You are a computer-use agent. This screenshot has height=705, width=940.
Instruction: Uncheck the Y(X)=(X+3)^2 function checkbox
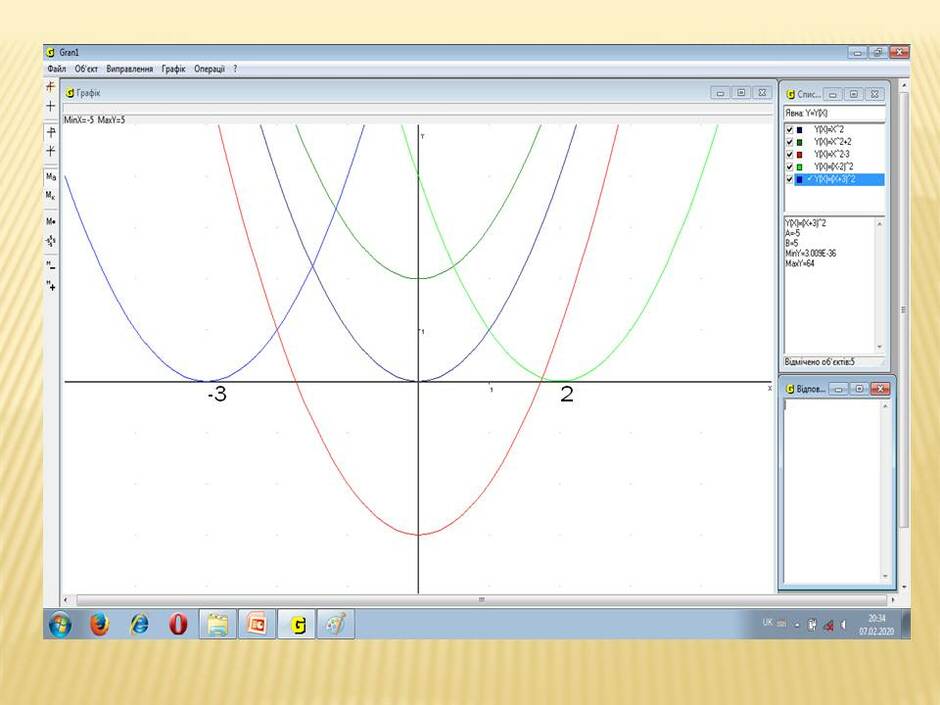(790, 179)
